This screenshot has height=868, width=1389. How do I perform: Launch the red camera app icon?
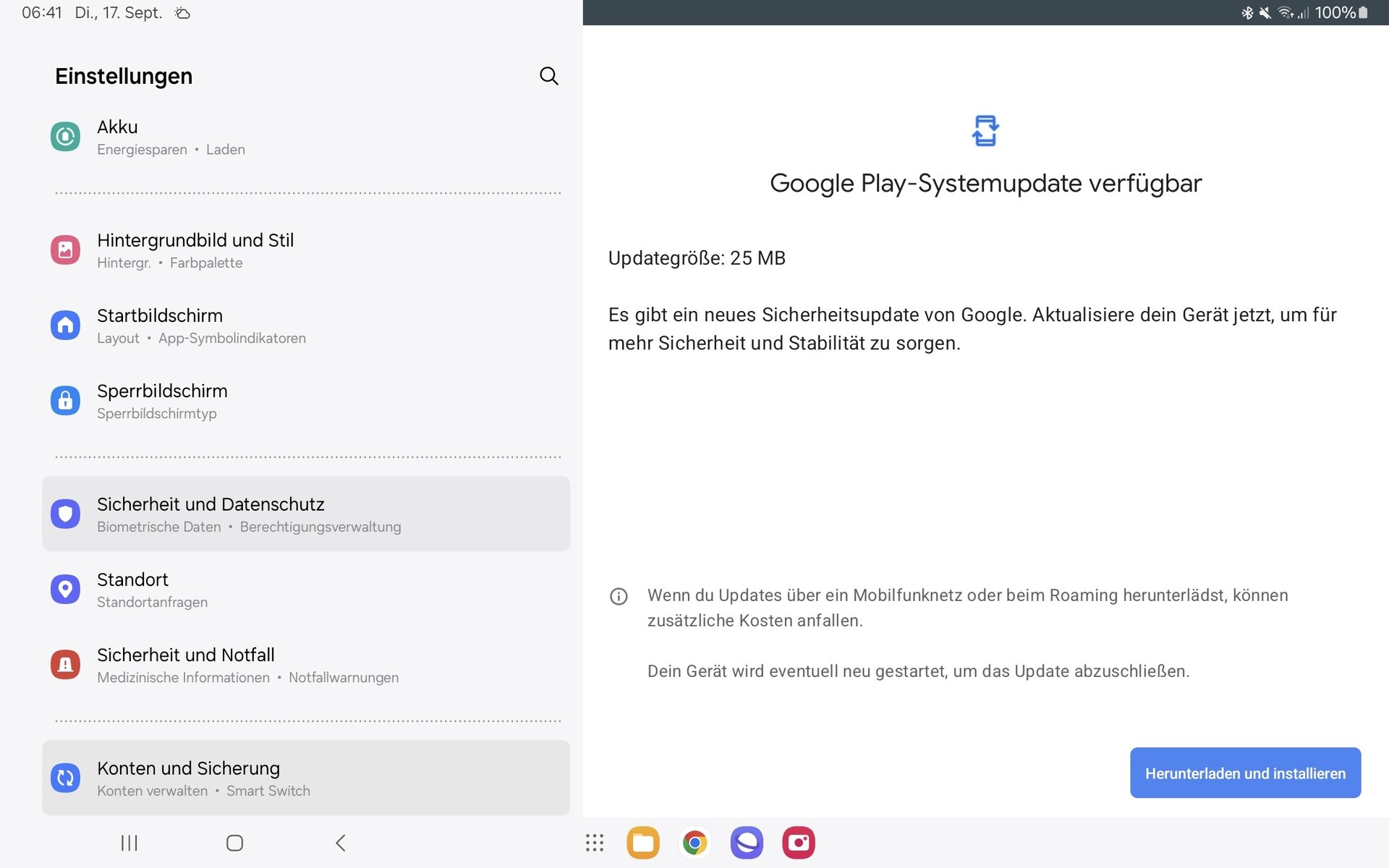click(799, 843)
